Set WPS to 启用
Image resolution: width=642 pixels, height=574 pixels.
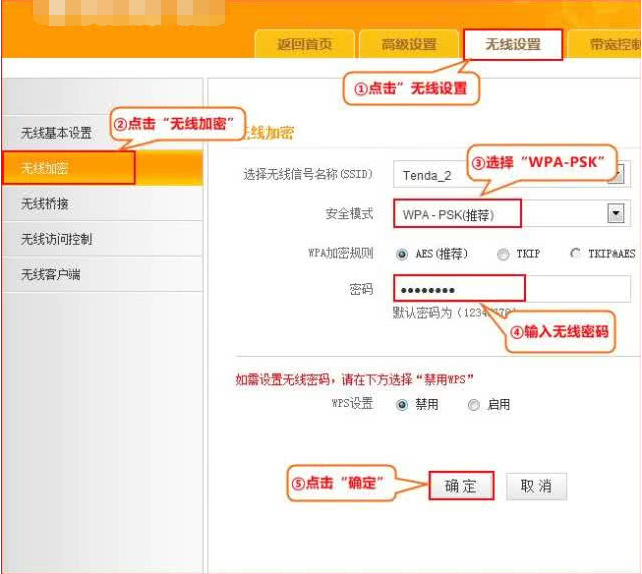(474, 405)
